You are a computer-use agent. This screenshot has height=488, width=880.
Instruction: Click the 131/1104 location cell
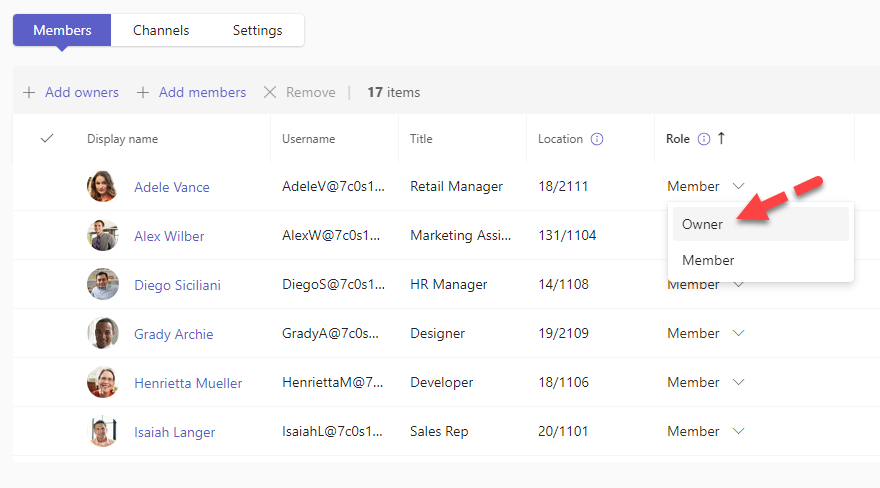click(x=567, y=235)
